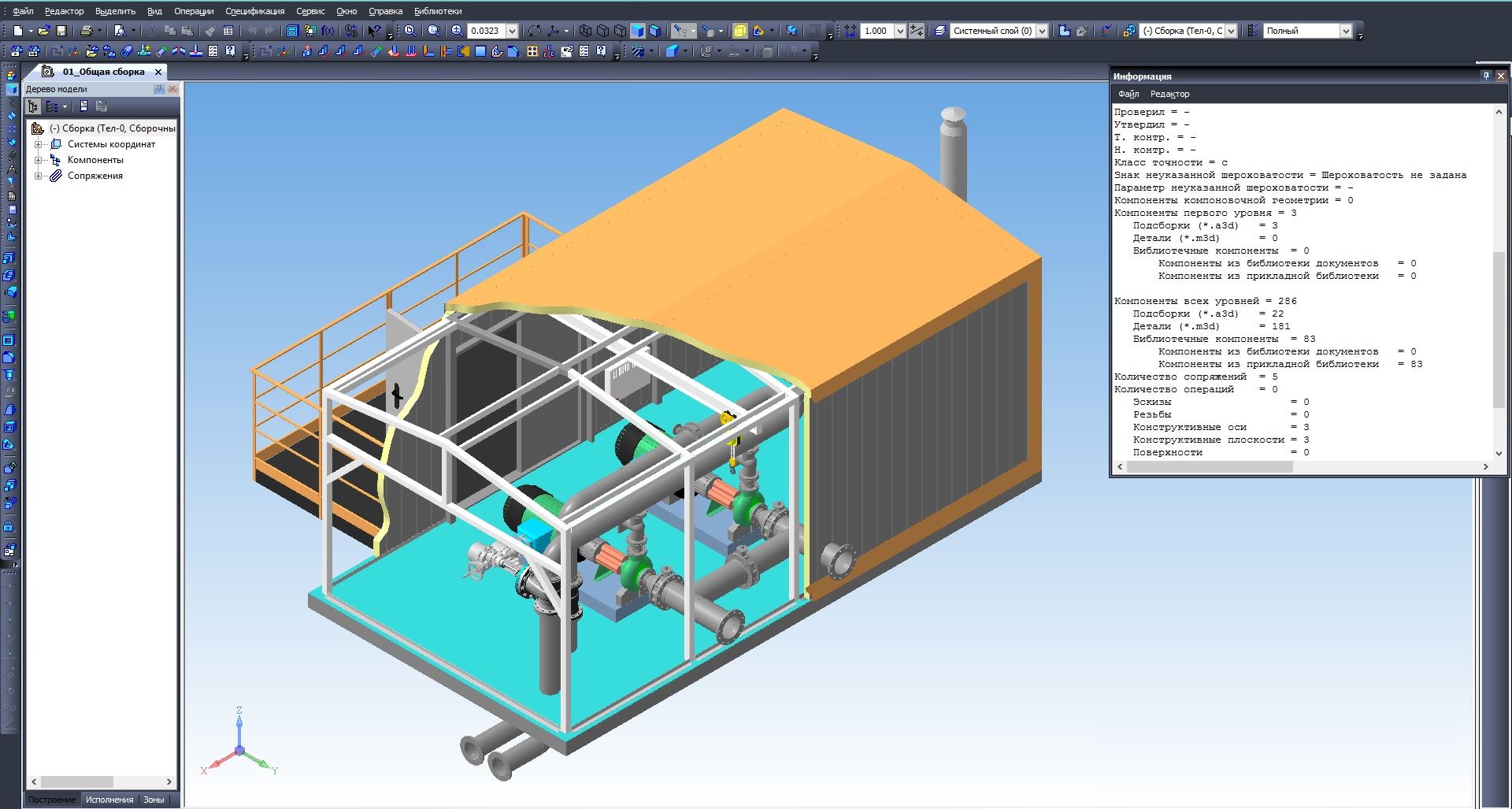Open Файл menu in Информация window

1128,94
